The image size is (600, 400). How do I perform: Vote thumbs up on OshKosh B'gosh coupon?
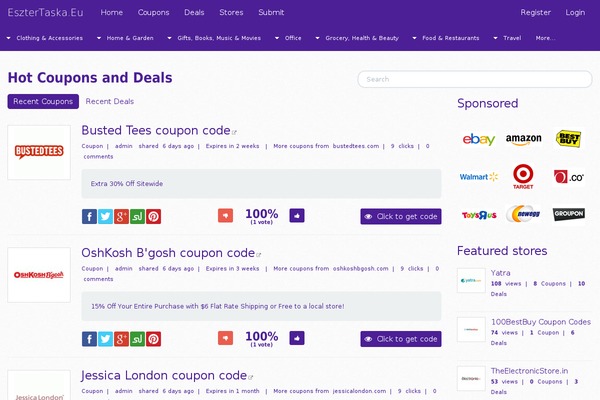297,338
